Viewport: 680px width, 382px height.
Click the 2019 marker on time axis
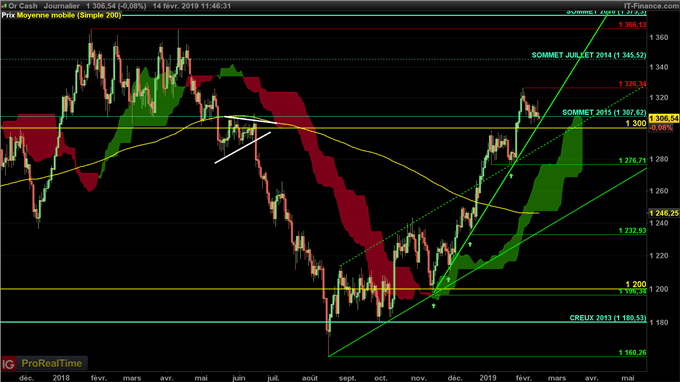tap(488, 378)
